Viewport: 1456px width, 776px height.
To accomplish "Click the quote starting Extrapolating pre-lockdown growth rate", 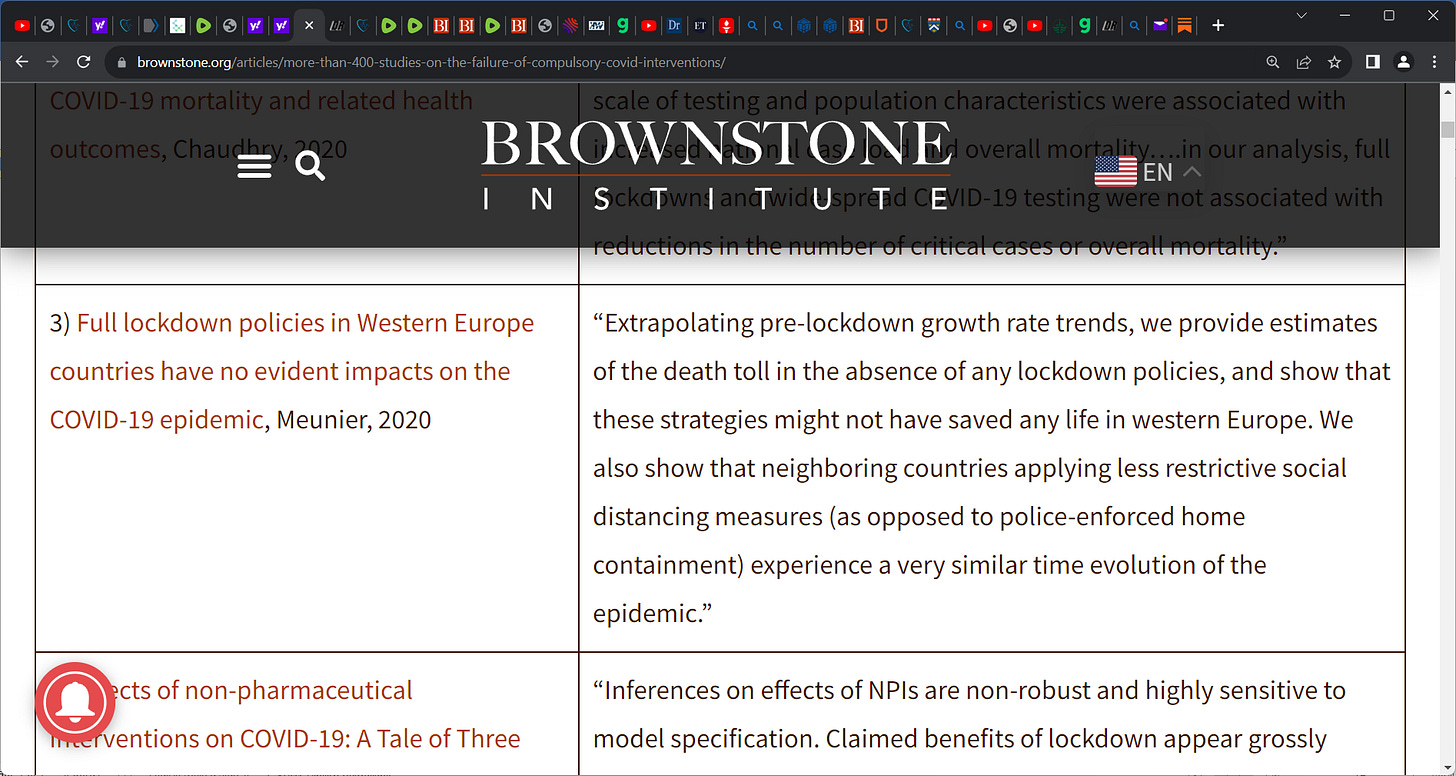I will pyautogui.click(x=992, y=468).
